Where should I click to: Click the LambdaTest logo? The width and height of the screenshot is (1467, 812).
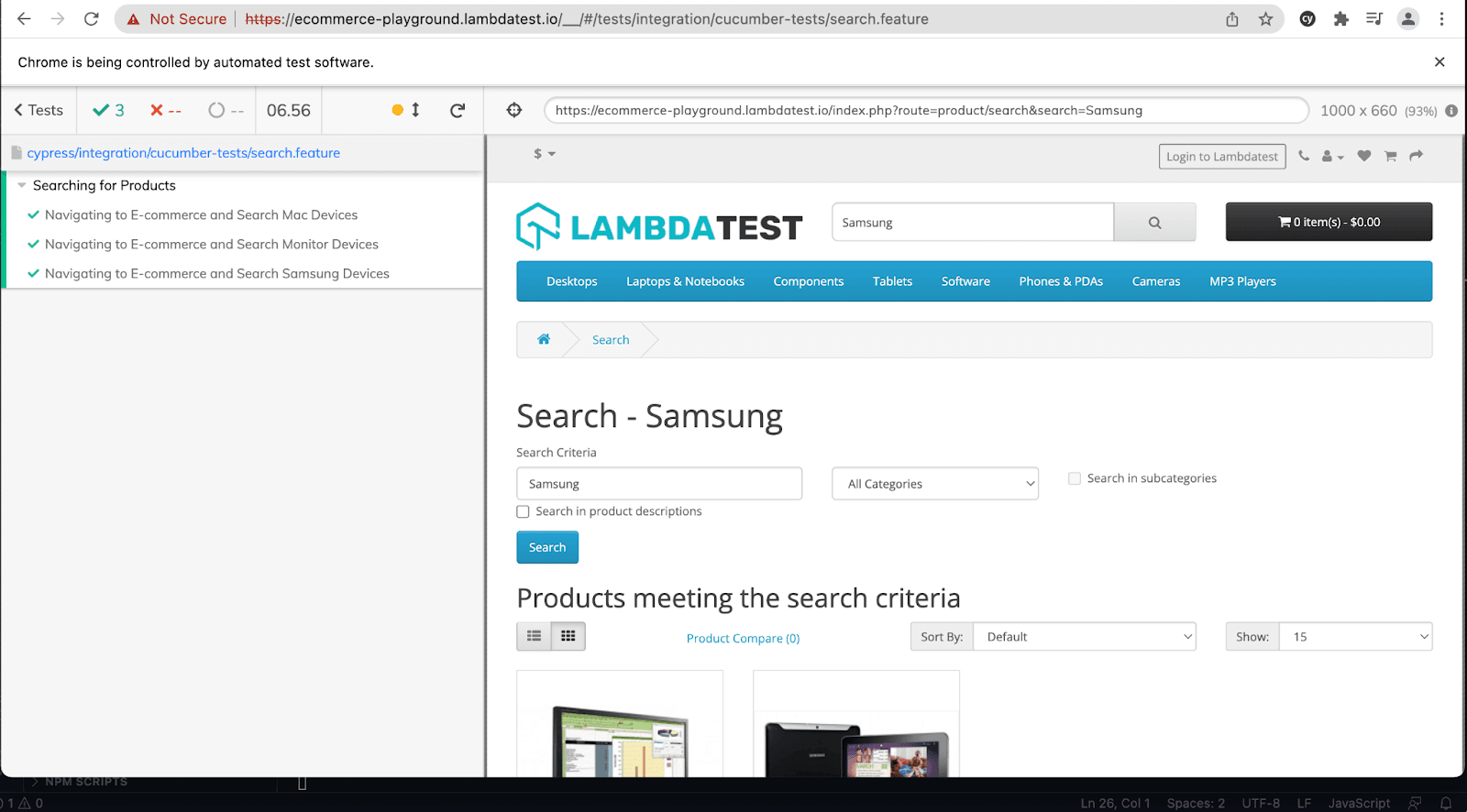659,225
